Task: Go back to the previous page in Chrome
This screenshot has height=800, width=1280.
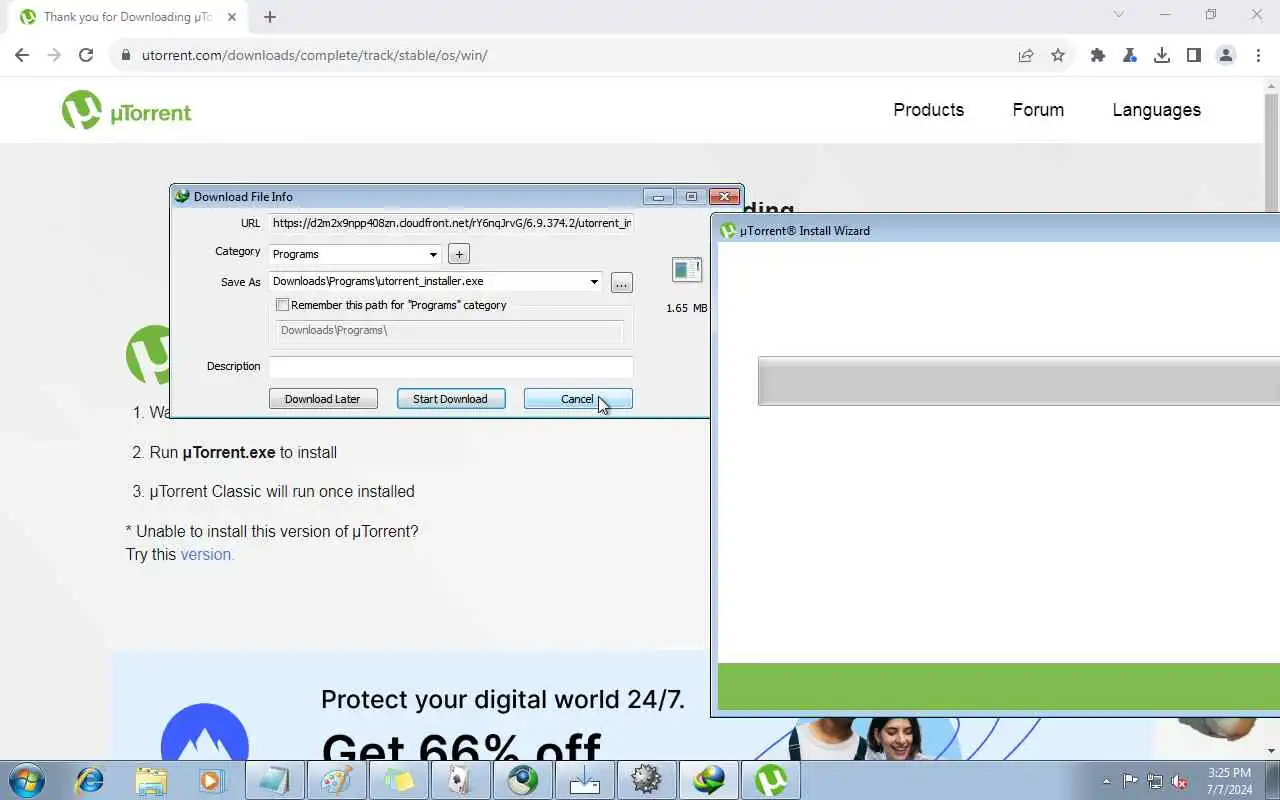Action: [22, 55]
